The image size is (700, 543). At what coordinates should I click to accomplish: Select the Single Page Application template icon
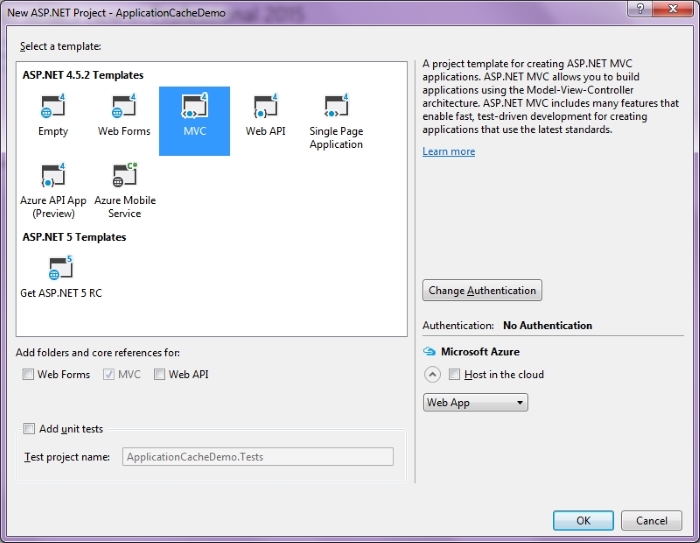point(336,106)
